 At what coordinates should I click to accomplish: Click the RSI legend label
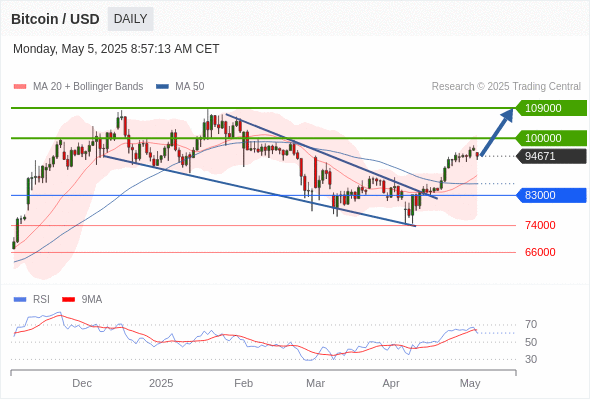(x=41, y=300)
